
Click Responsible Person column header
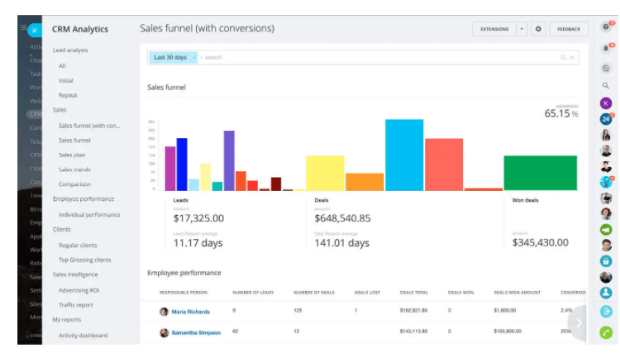183,293
